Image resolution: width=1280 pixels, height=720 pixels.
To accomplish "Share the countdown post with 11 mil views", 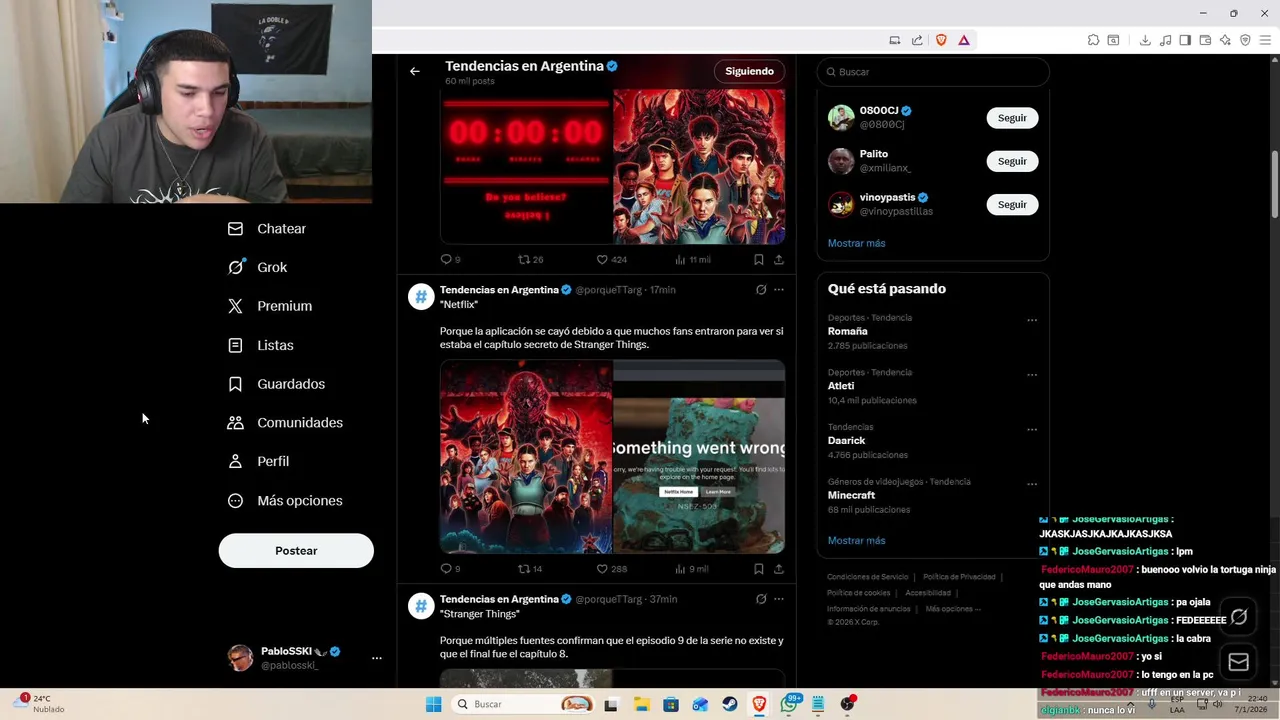I will [x=778, y=259].
